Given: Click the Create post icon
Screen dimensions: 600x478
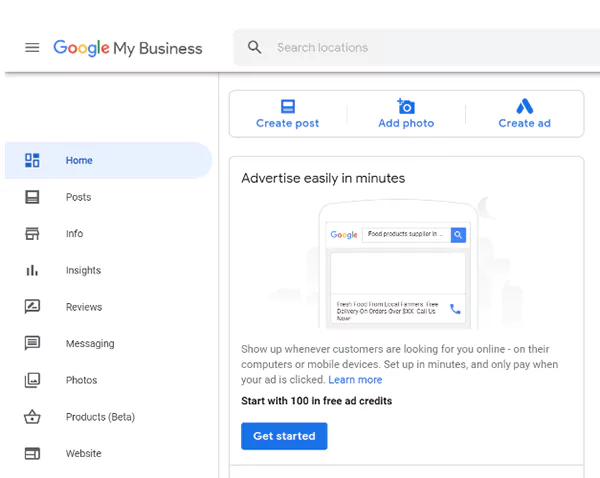Looking at the screenshot, I should pyautogui.click(x=288, y=106).
